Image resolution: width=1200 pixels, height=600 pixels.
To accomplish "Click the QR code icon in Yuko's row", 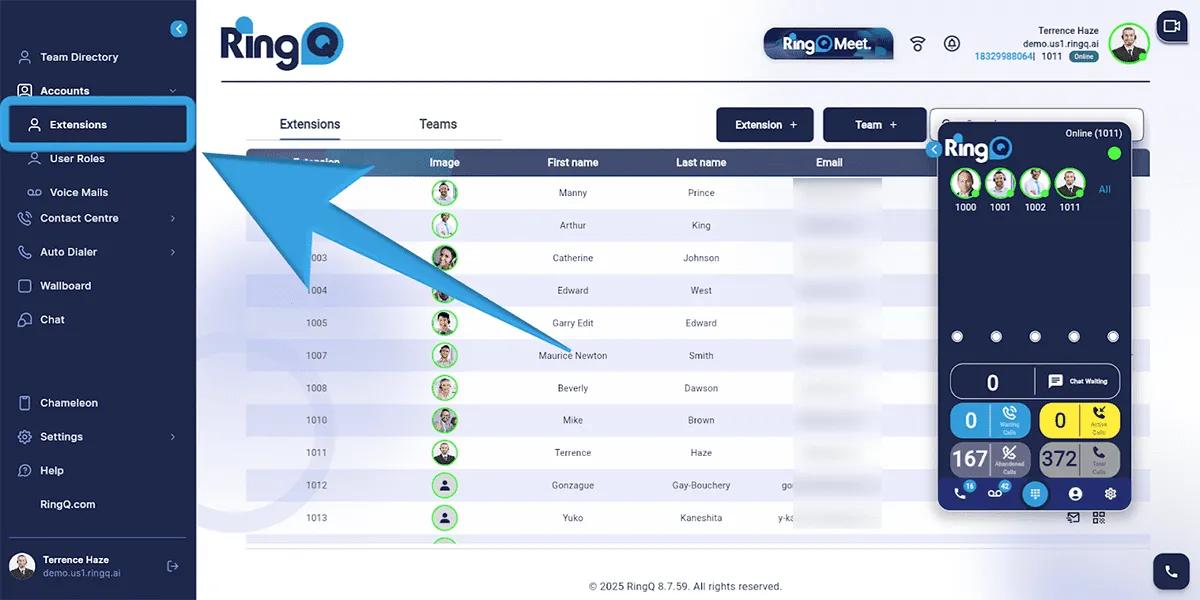I will pyautogui.click(x=1099, y=518).
